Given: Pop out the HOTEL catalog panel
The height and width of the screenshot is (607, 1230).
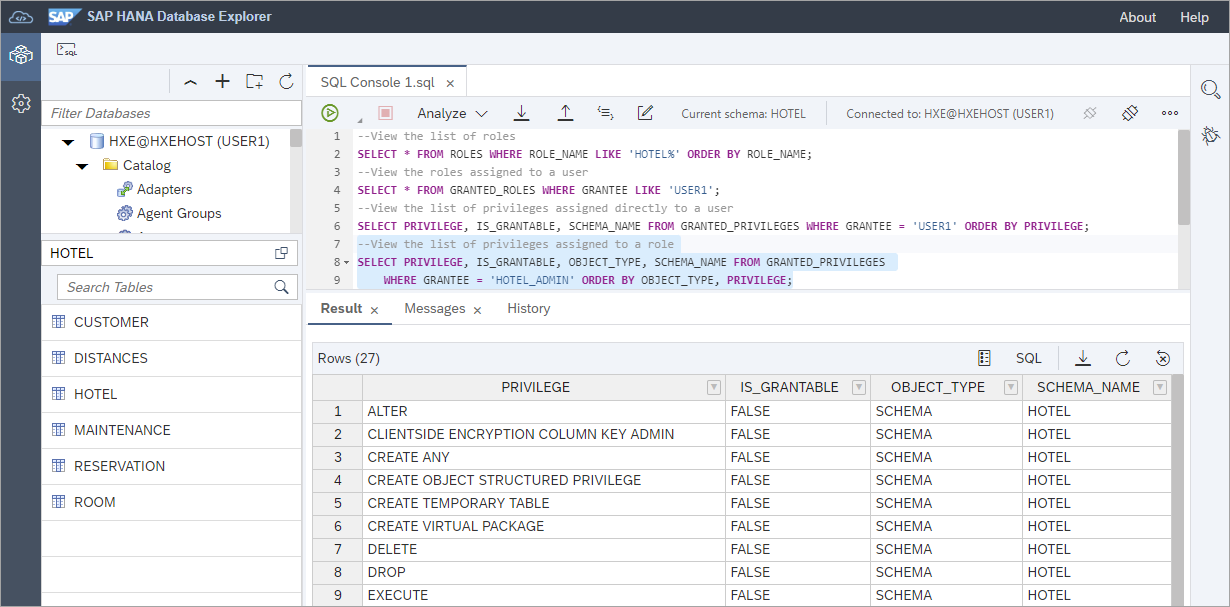Looking at the screenshot, I should click(281, 254).
